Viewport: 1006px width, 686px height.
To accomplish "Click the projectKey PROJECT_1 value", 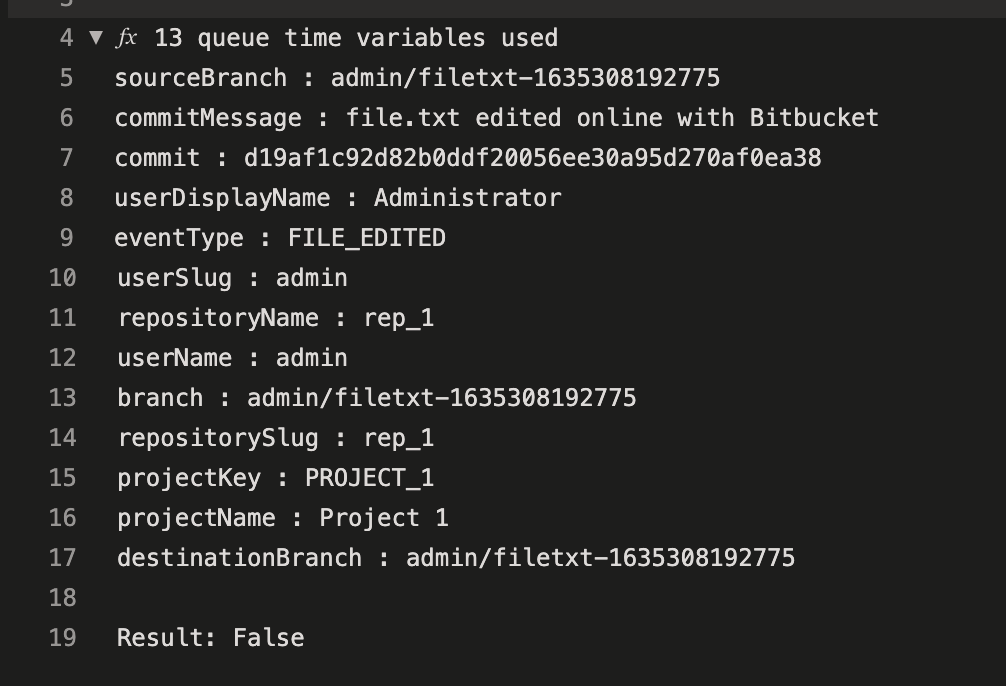I will coord(369,478).
